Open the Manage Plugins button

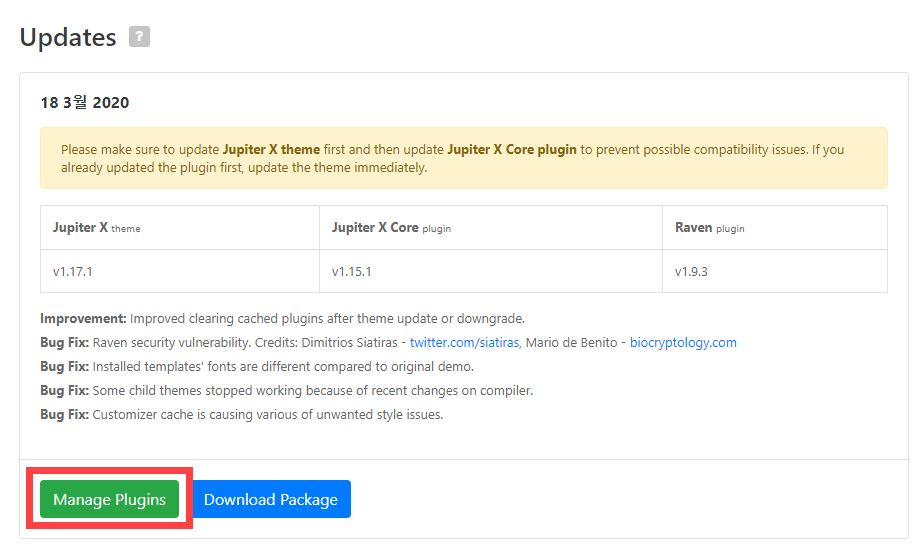click(x=109, y=499)
